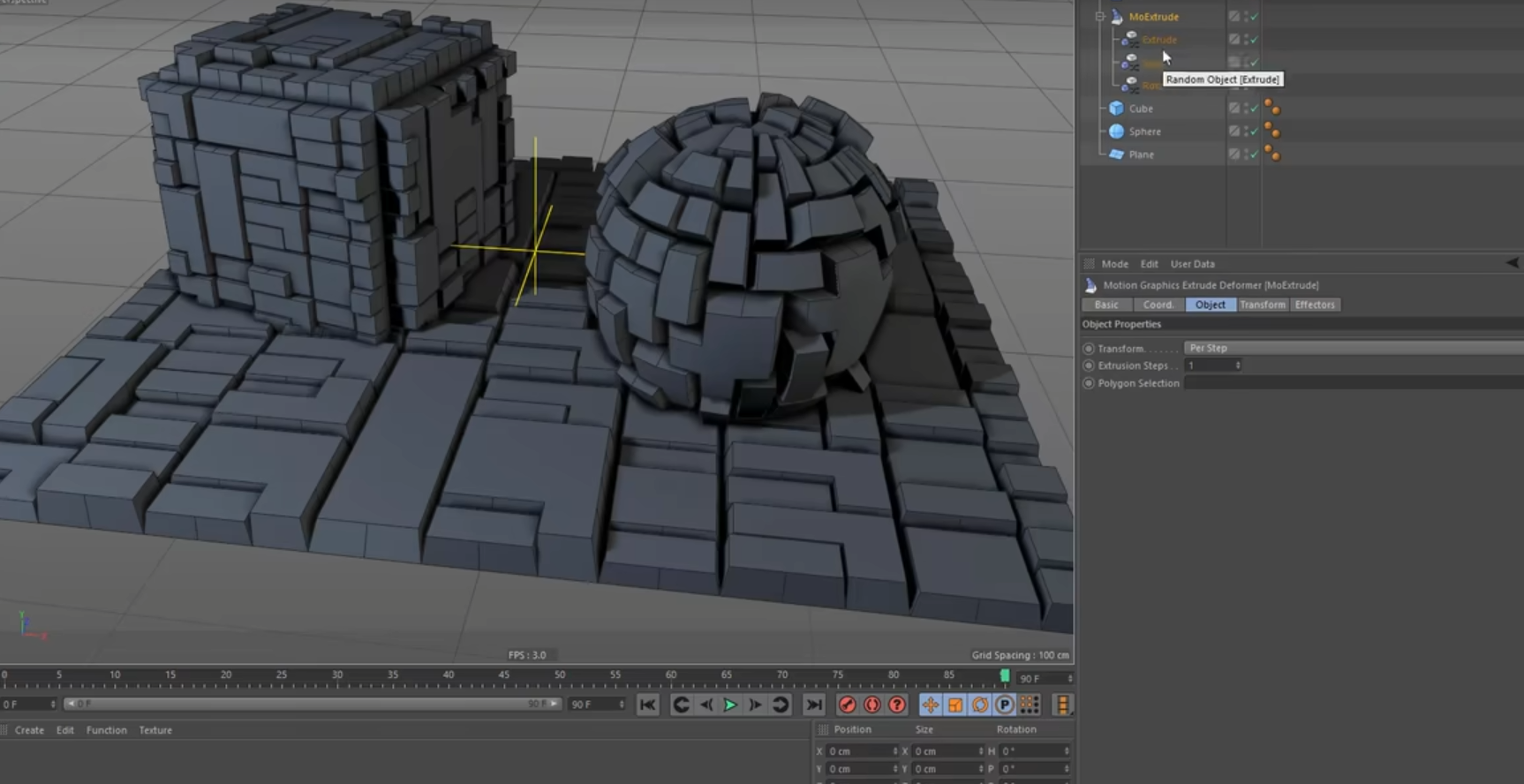Image resolution: width=1524 pixels, height=784 pixels.
Task: Open the User Data menu
Action: tap(1192, 264)
